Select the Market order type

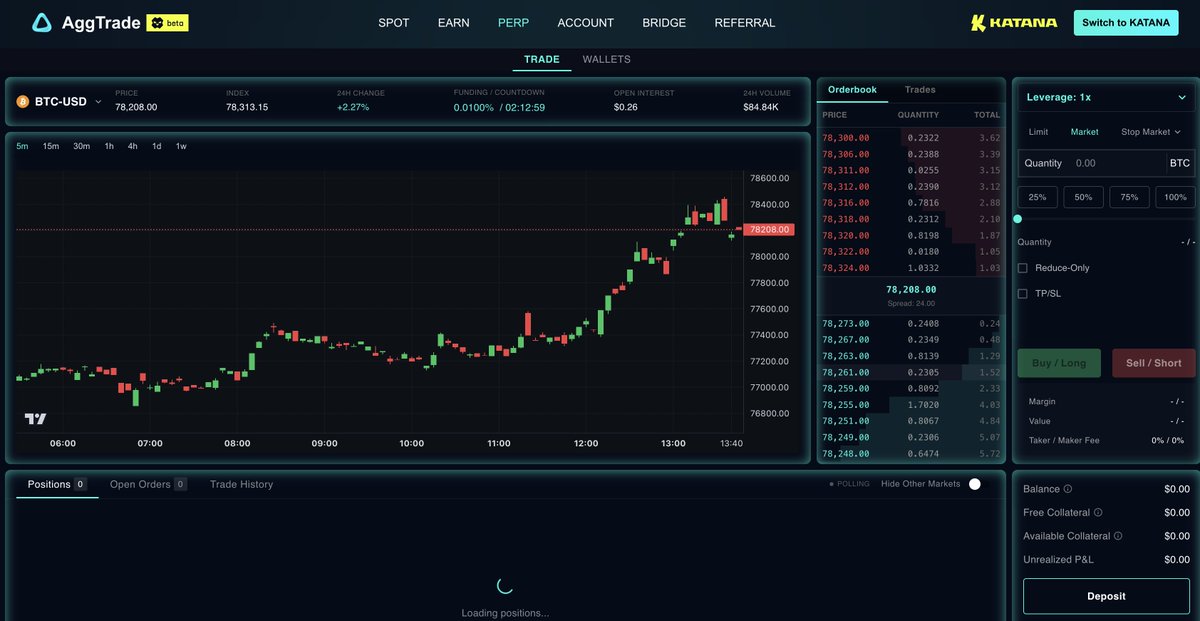(x=1084, y=132)
